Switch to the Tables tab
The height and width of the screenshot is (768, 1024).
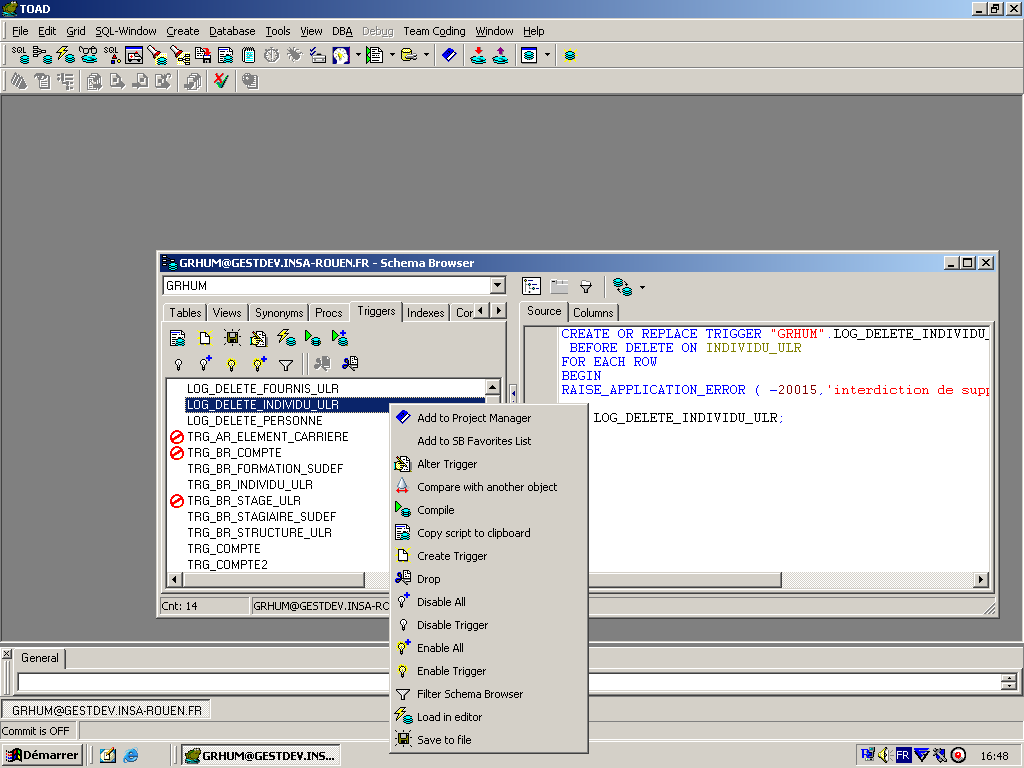(185, 313)
